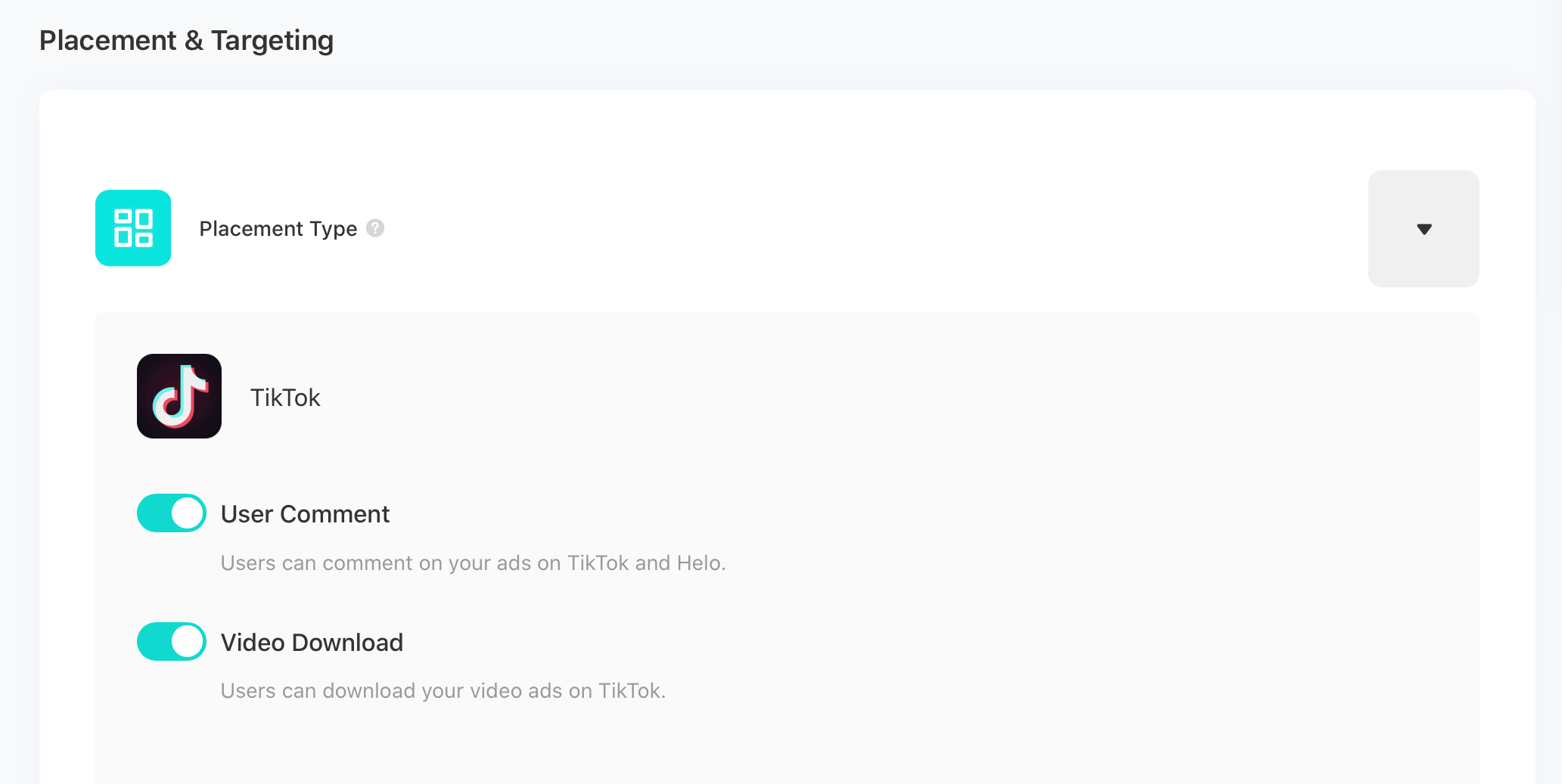Image resolution: width=1562 pixels, height=784 pixels.
Task: Click the white knob on Video Download toggle
Action: [x=187, y=642]
